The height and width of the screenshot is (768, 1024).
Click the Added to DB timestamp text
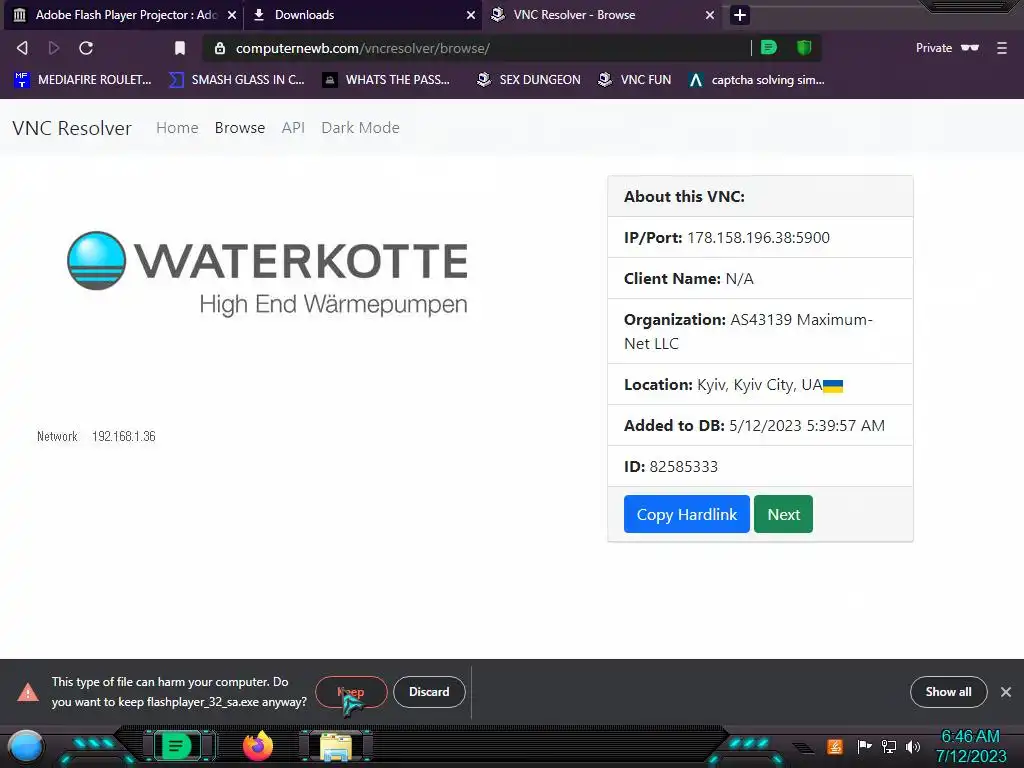click(x=754, y=426)
